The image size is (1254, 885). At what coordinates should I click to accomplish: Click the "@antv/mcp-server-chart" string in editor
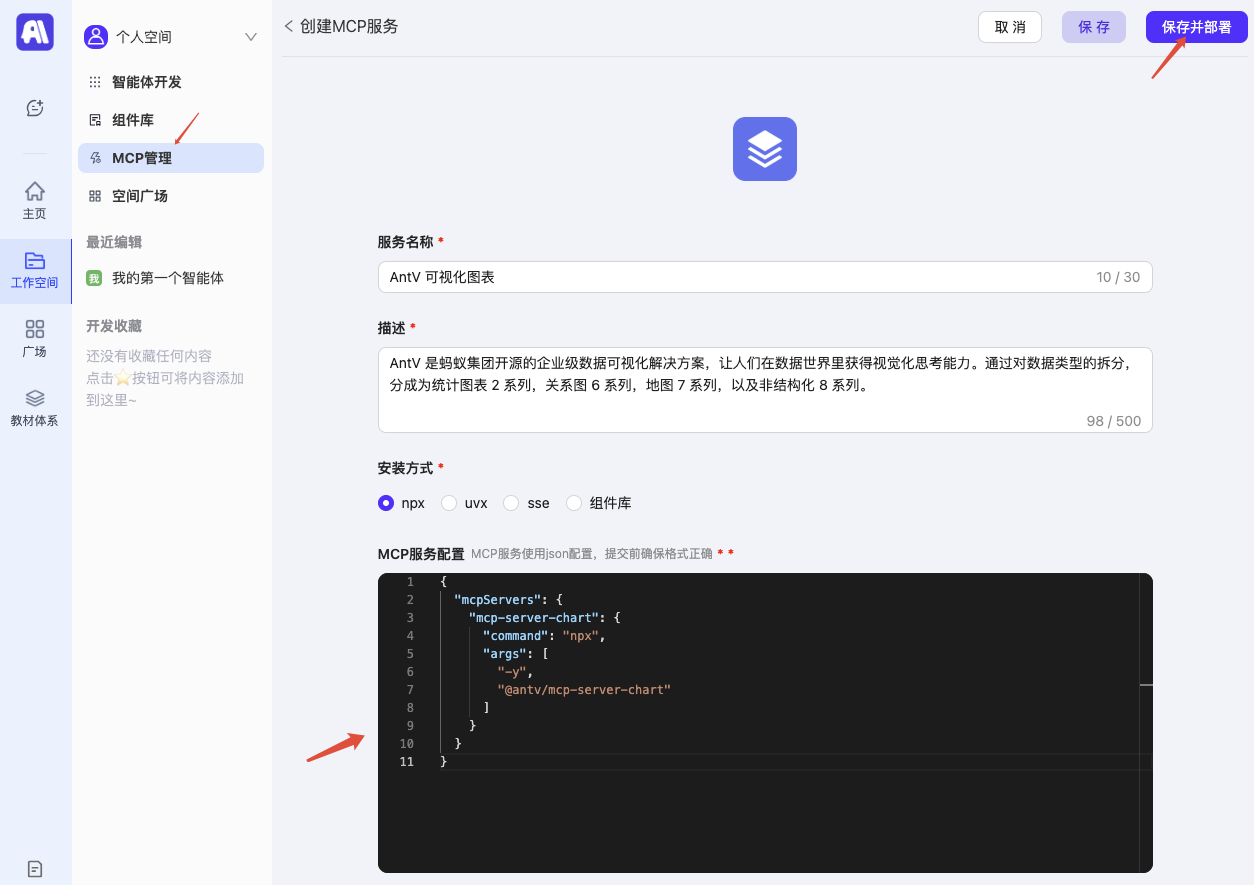[x=584, y=690]
